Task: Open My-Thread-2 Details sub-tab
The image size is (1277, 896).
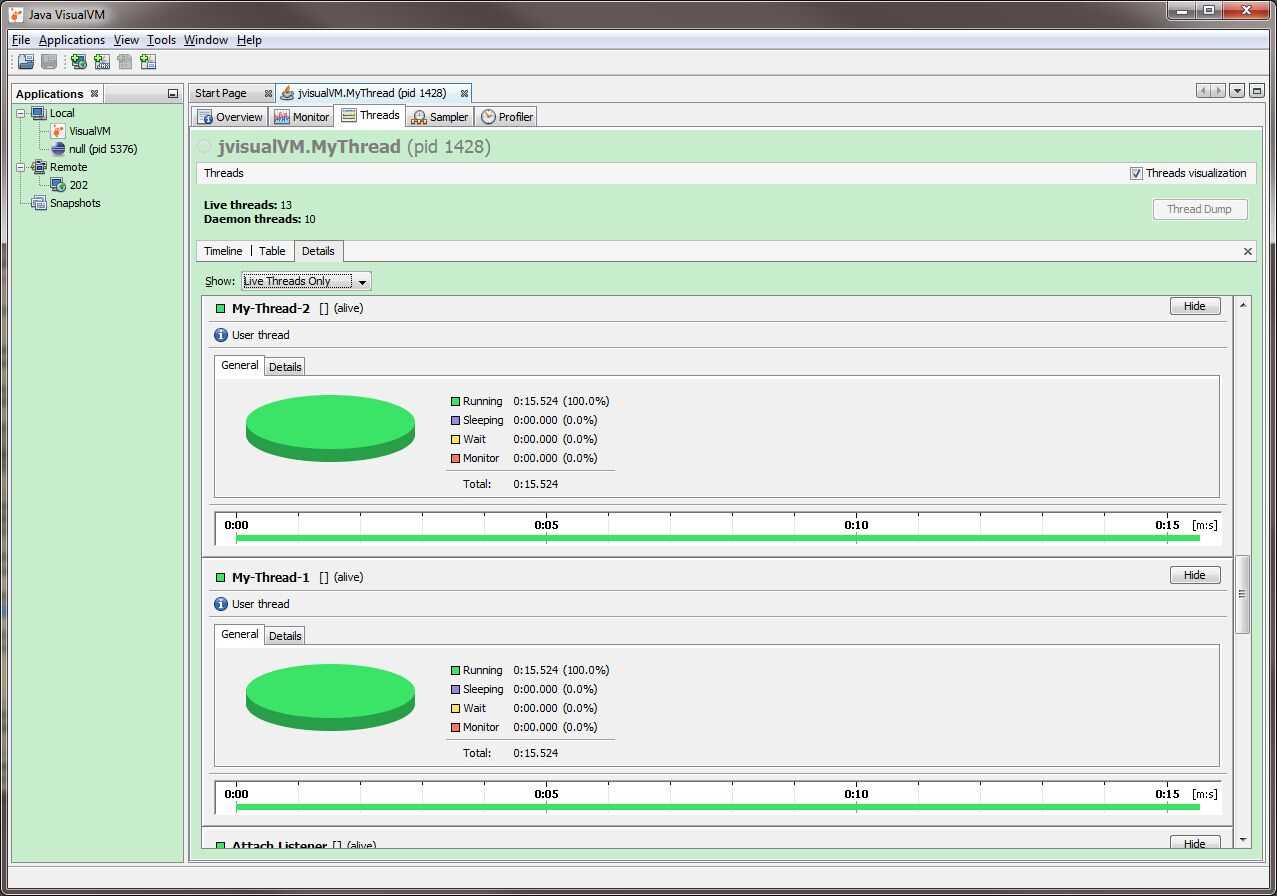Action: tap(285, 367)
